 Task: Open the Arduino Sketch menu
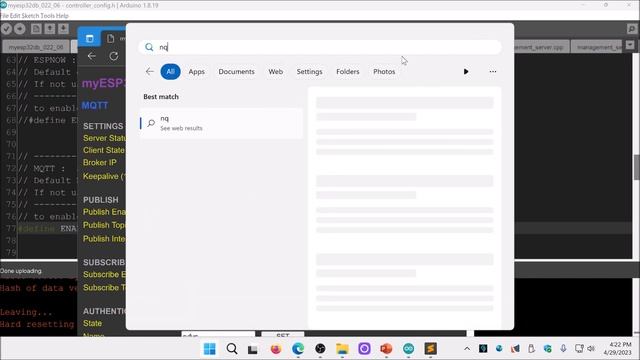(30, 16)
